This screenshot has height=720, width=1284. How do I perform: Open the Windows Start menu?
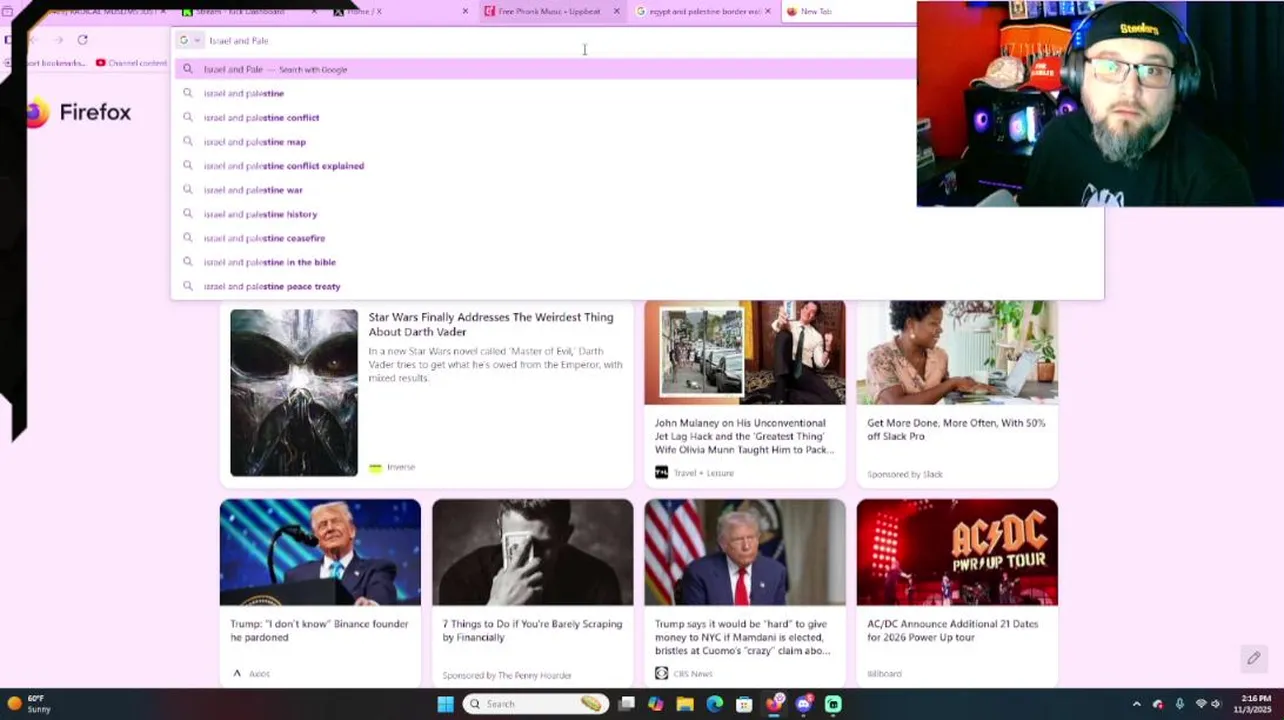pos(446,704)
